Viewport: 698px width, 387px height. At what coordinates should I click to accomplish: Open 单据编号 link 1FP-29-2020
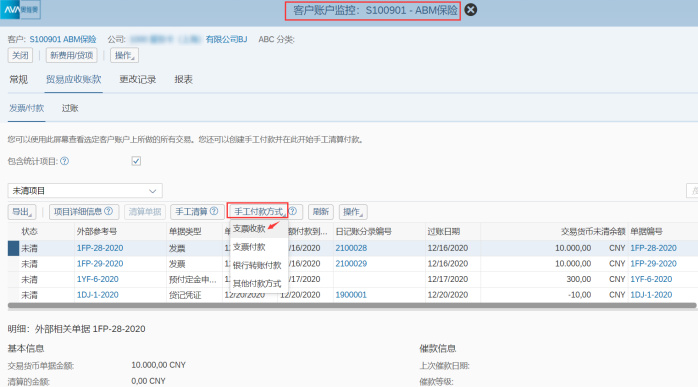coord(653,264)
